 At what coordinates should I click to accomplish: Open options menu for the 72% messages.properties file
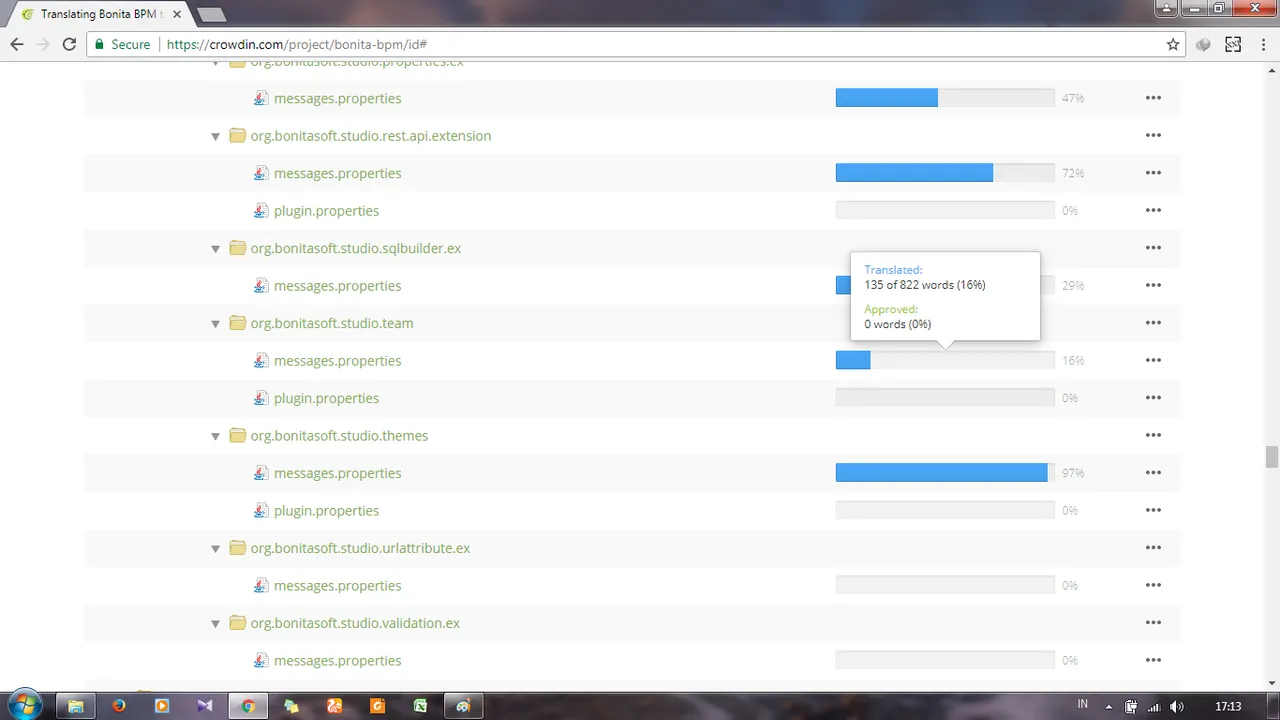tap(1153, 173)
